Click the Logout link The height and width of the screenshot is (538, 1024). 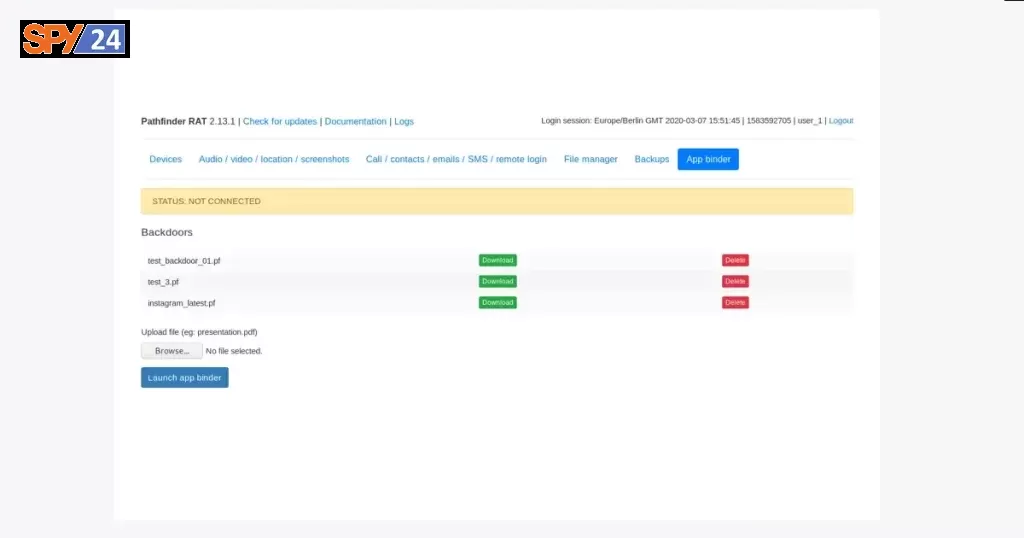click(840, 121)
